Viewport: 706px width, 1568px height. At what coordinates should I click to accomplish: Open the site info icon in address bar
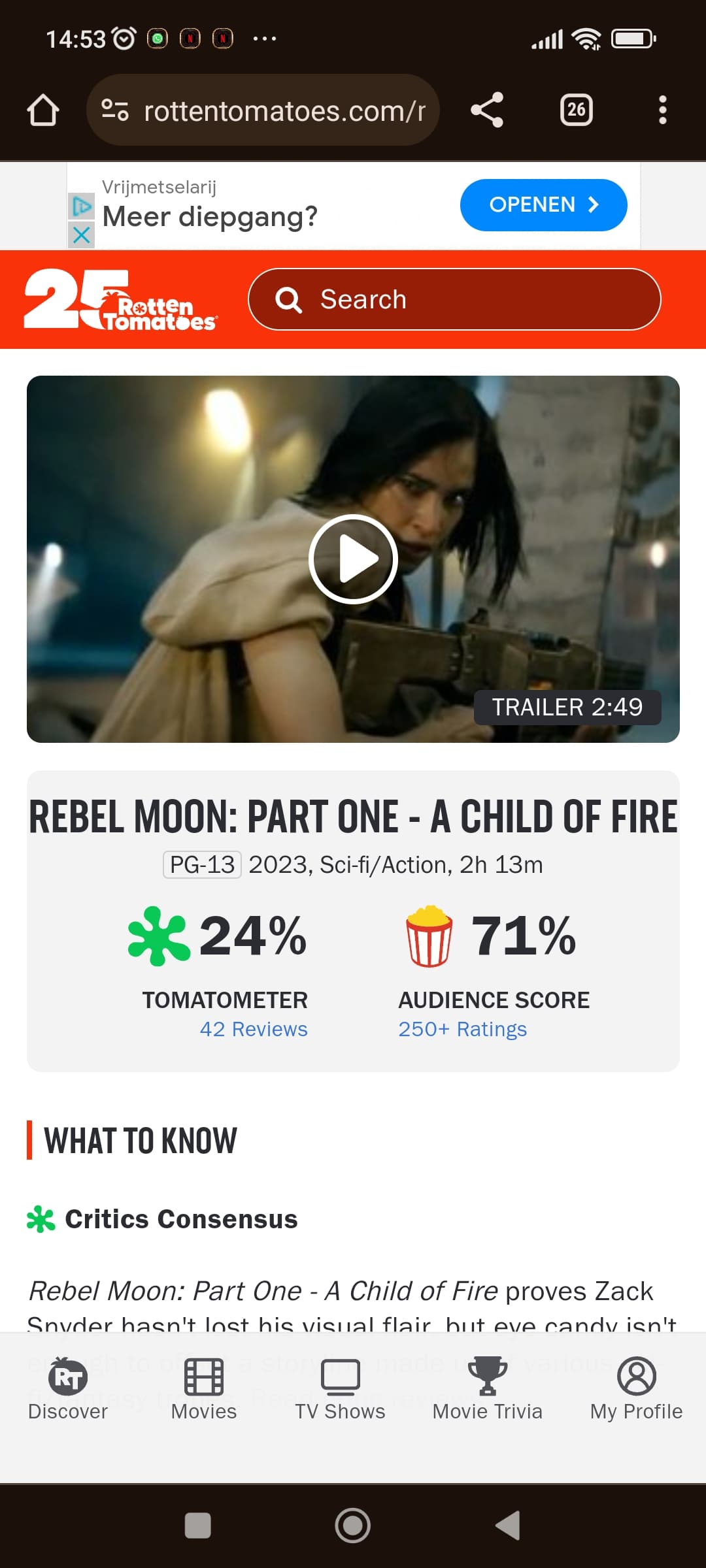pos(115,110)
